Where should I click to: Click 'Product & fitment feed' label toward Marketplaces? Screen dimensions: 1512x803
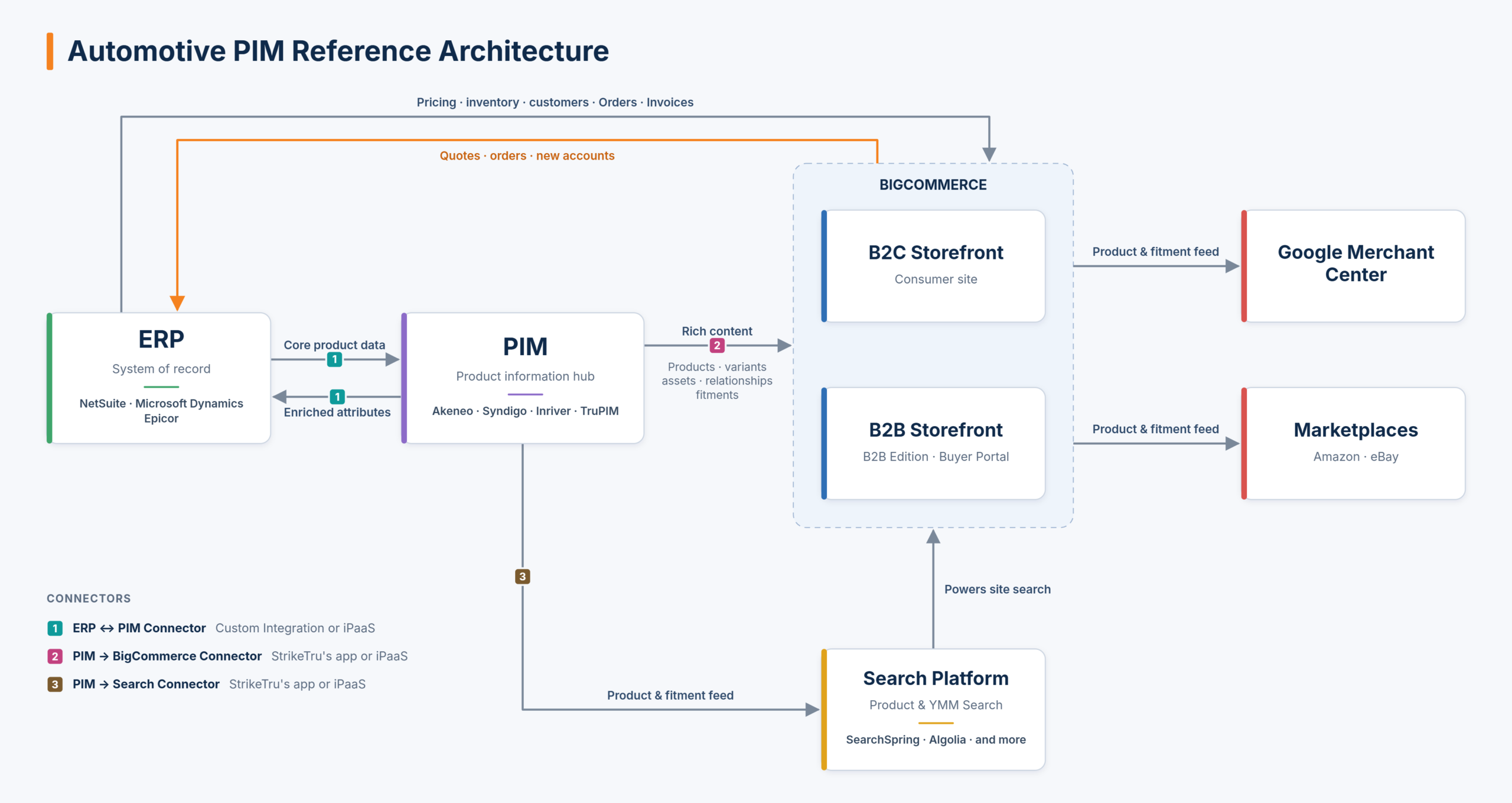(1155, 429)
